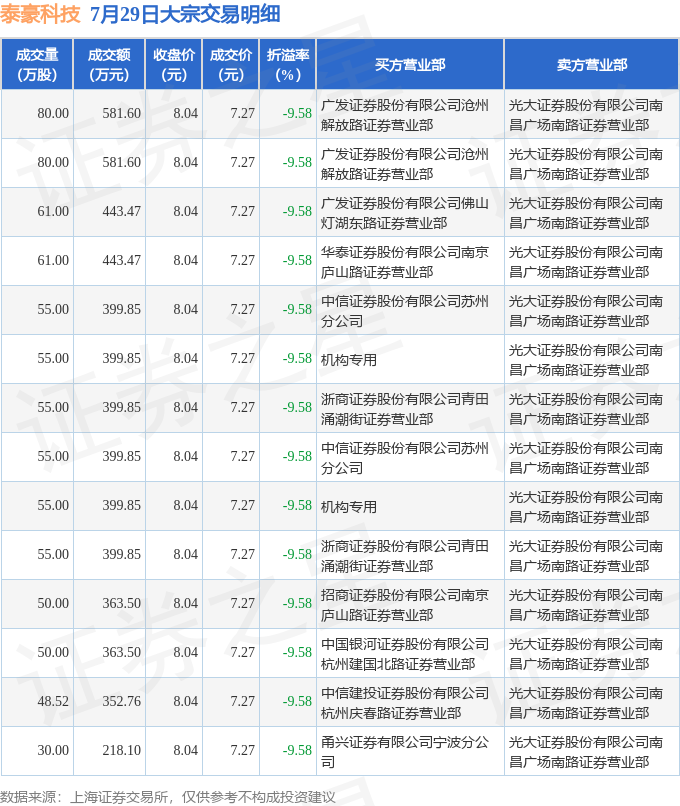Click the 泰豪科技 title text
The height and width of the screenshot is (806, 680).
40,14
